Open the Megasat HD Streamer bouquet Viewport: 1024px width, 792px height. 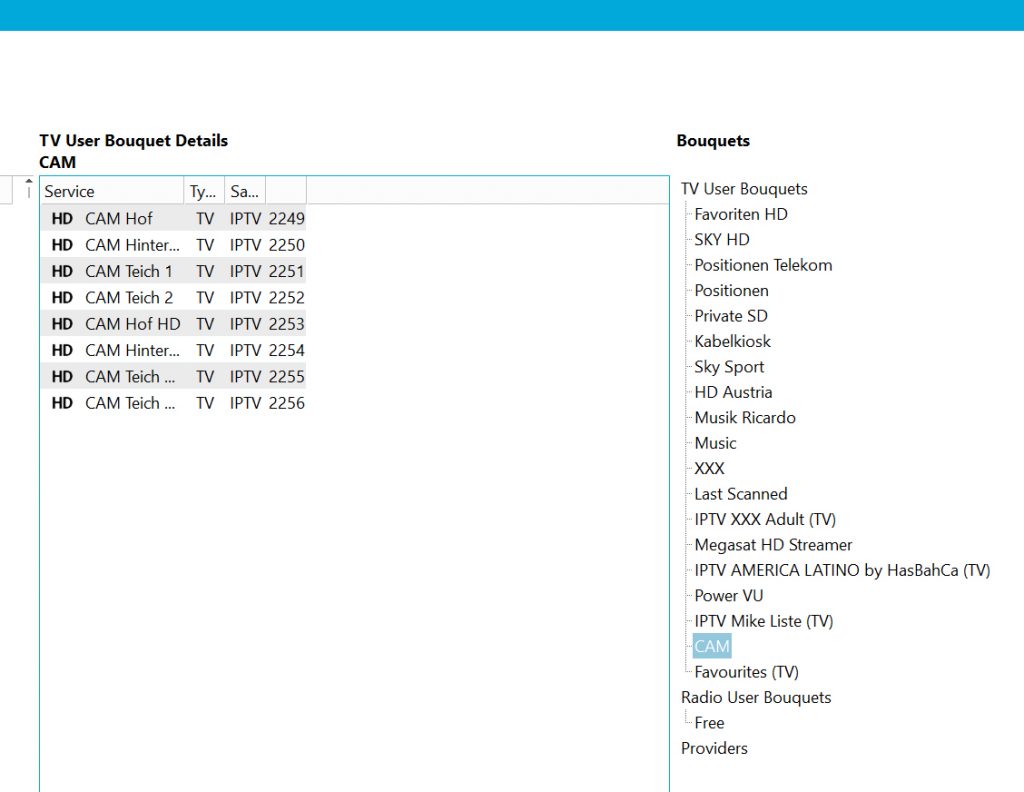[x=773, y=545]
